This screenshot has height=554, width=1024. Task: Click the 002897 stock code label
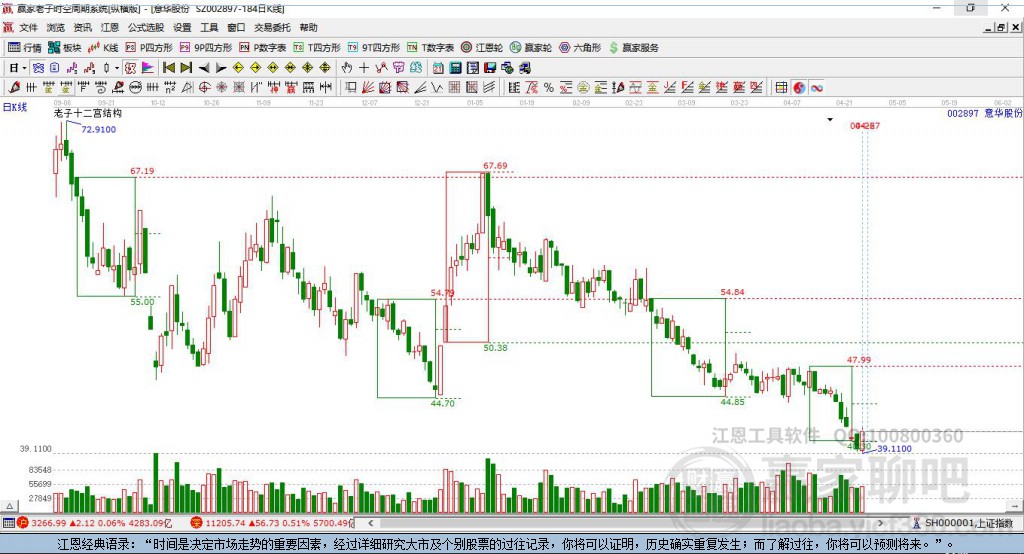click(963, 113)
